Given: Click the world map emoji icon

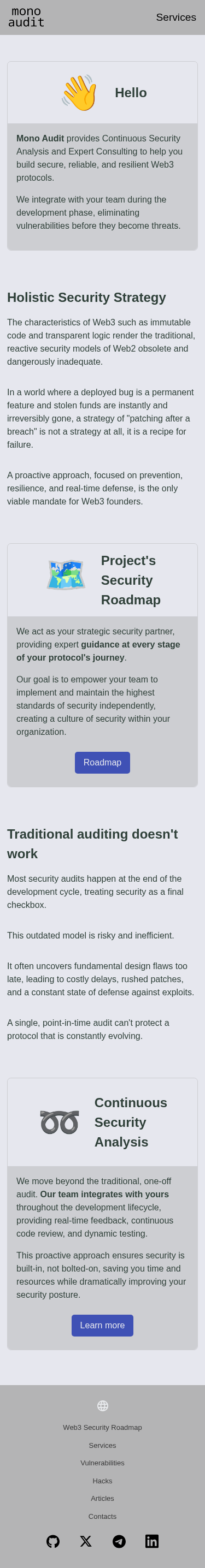Looking at the screenshot, I should [x=66, y=575].
